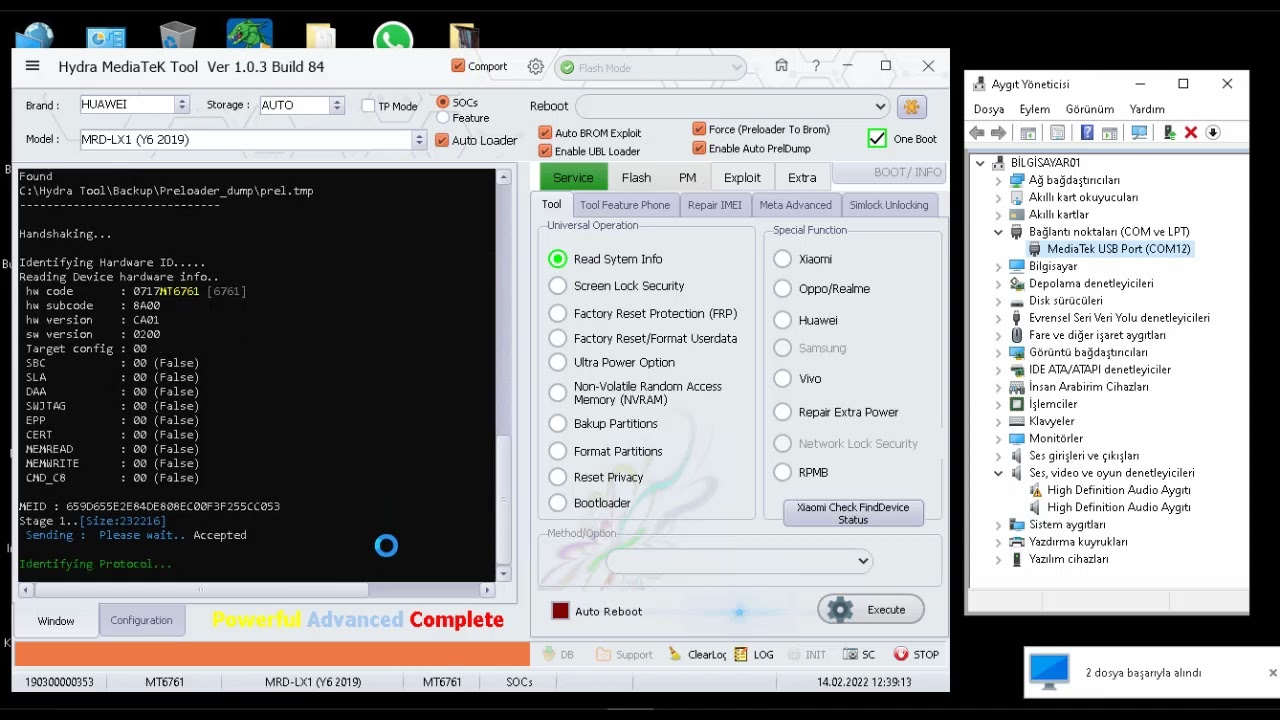
Task: Open the Support status bar item
Action: [624, 654]
